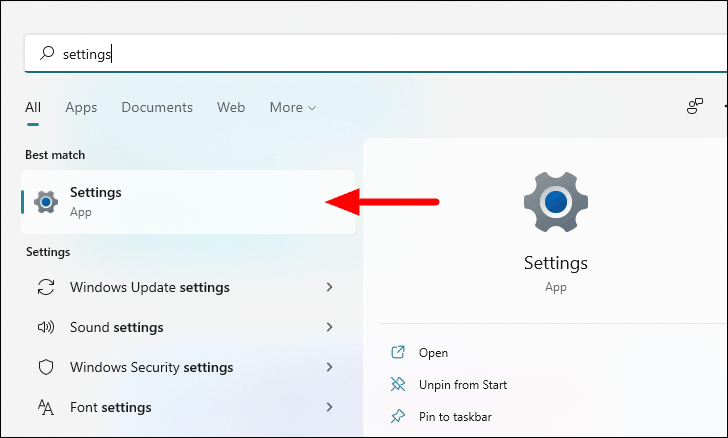This screenshot has height=438, width=728.
Task: Click the large Settings gear icon in preview pane
Action: [556, 202]
